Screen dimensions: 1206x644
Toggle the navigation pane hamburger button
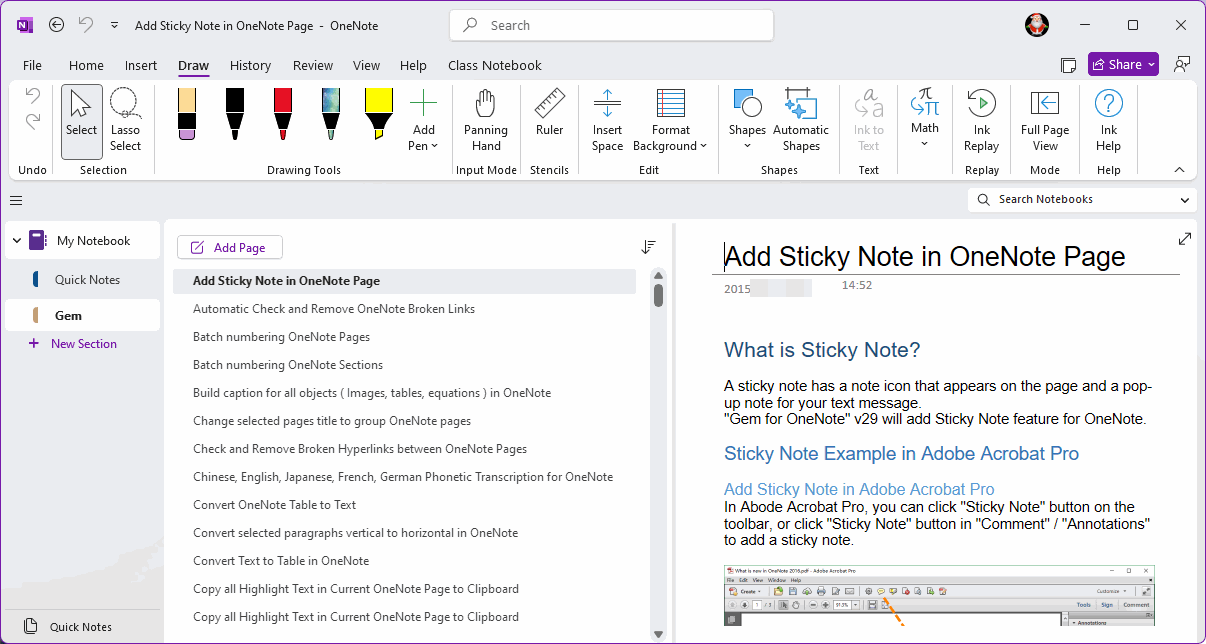16,200
